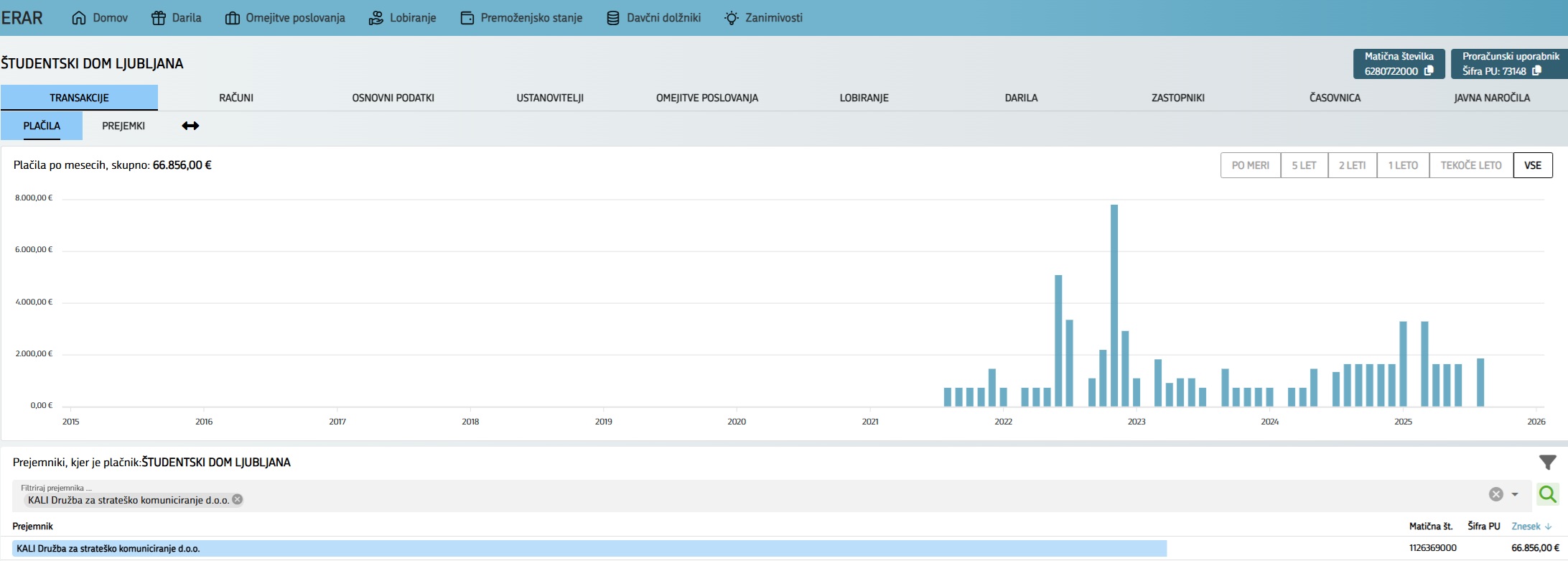Remove the KALI recipient filter chip
This screenshot has width=1568, height=561.
238,500
